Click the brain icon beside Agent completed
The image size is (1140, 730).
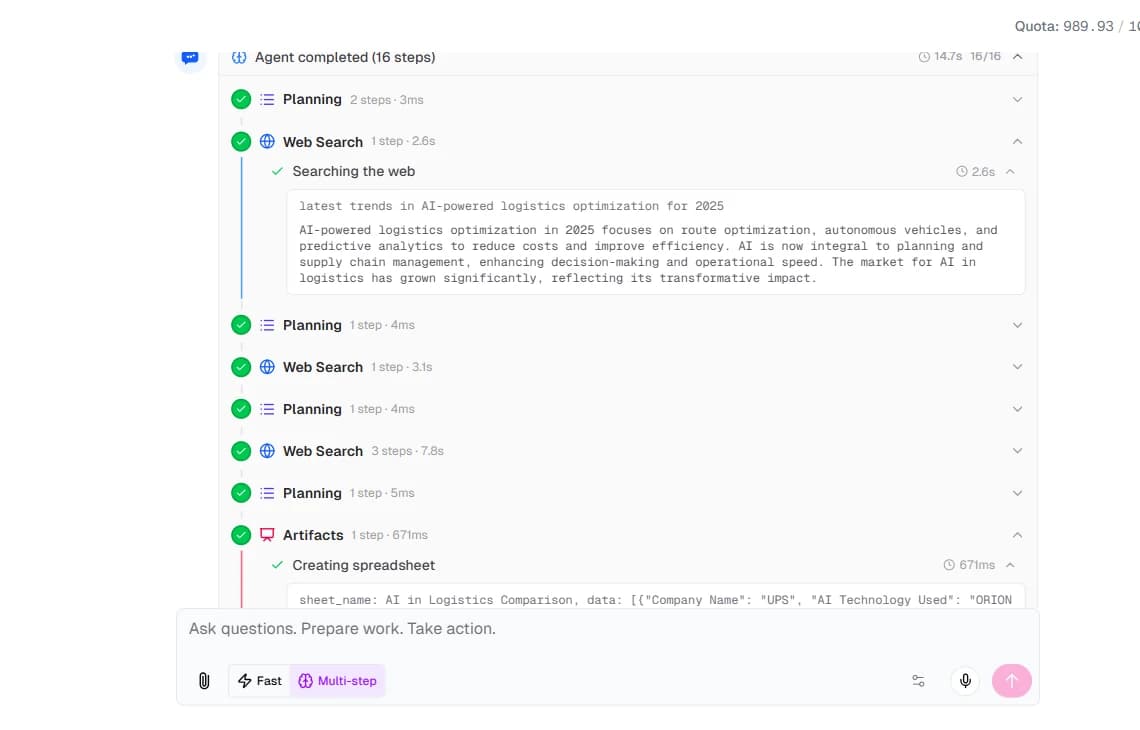pyautogui.click(x=238, y=57)
